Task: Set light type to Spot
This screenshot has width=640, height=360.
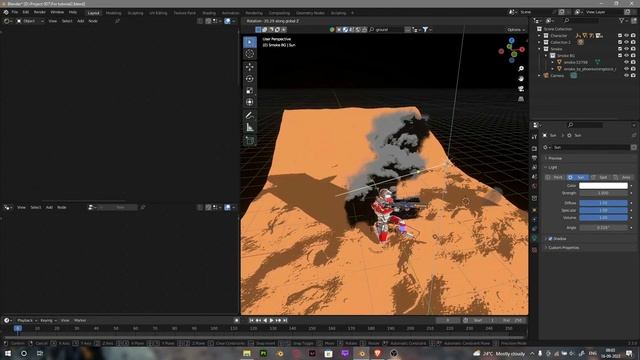Action: pyautogui.click(x=601, y=177)
